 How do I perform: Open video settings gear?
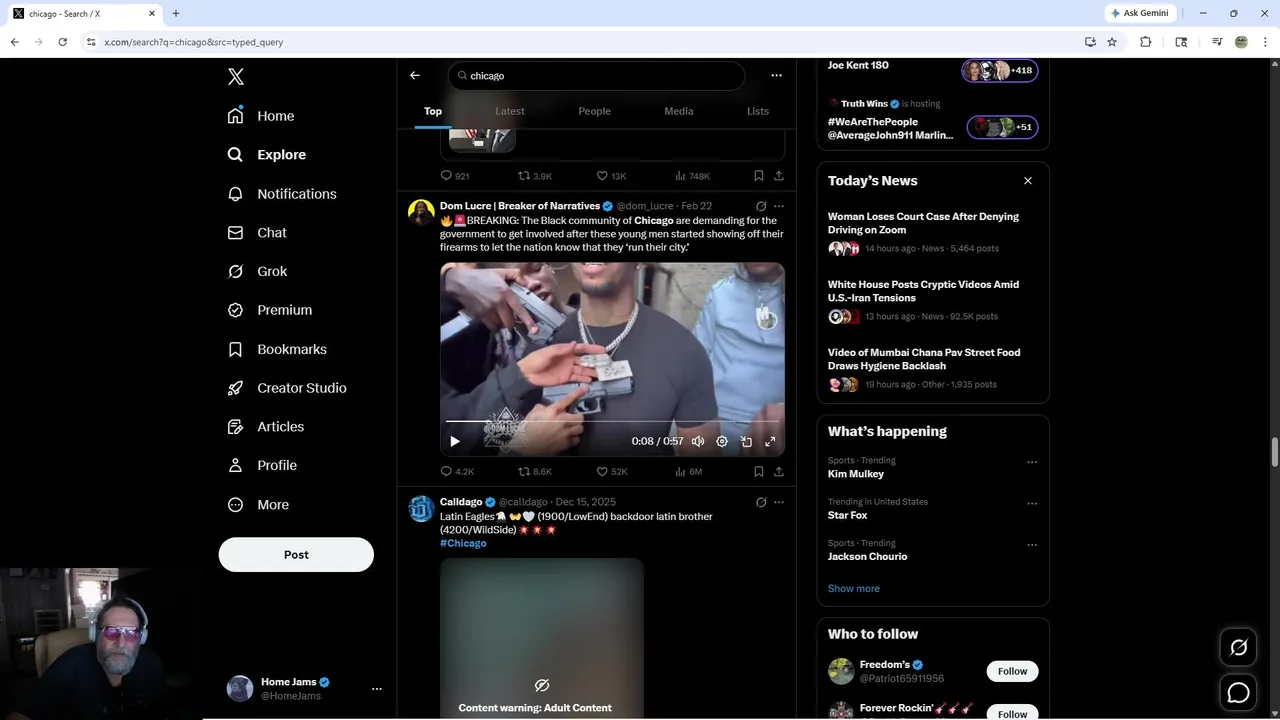coord(722,441)
